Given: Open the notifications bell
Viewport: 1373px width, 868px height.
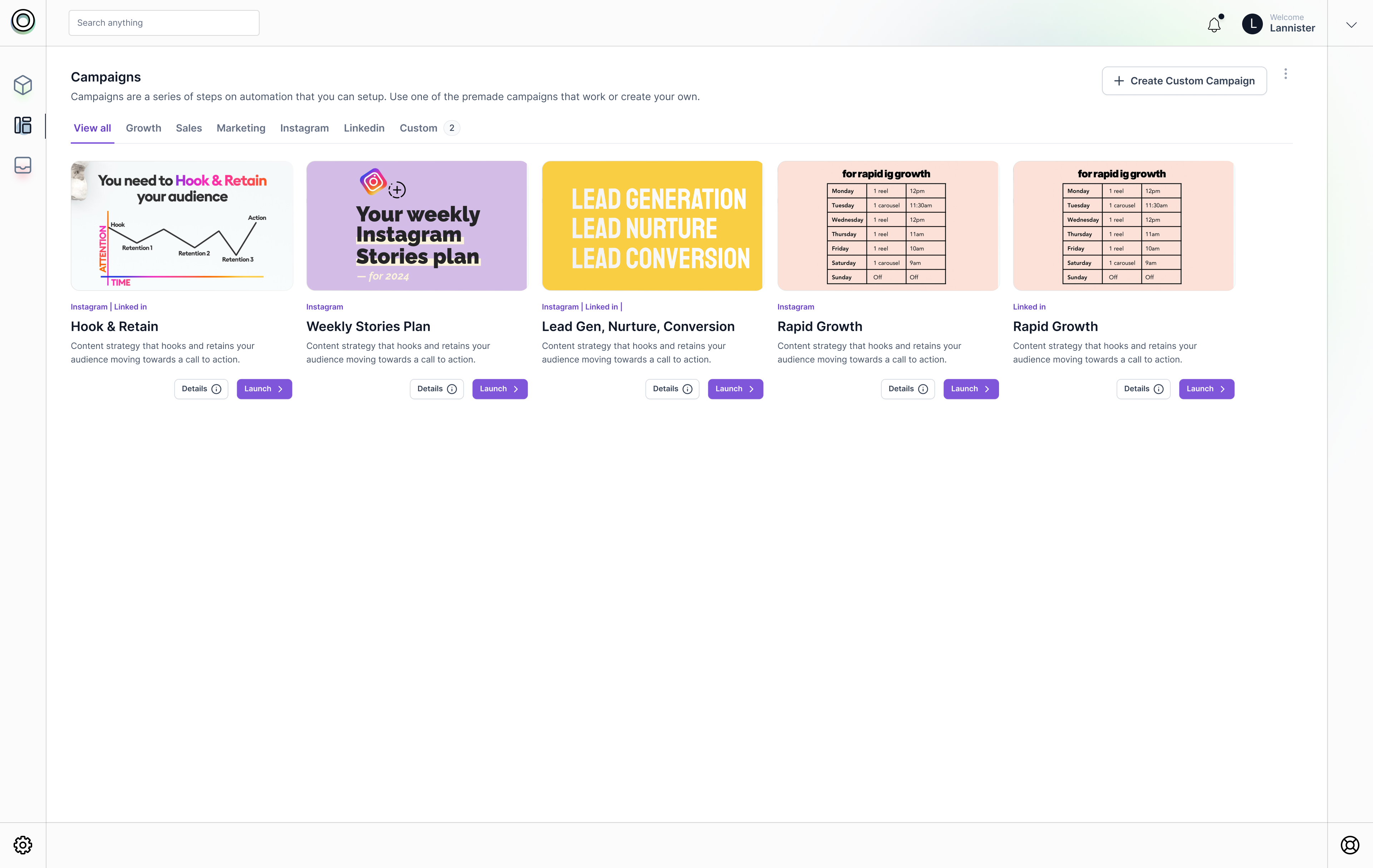Looking at the screenshot, I should tap(1214, 25).
